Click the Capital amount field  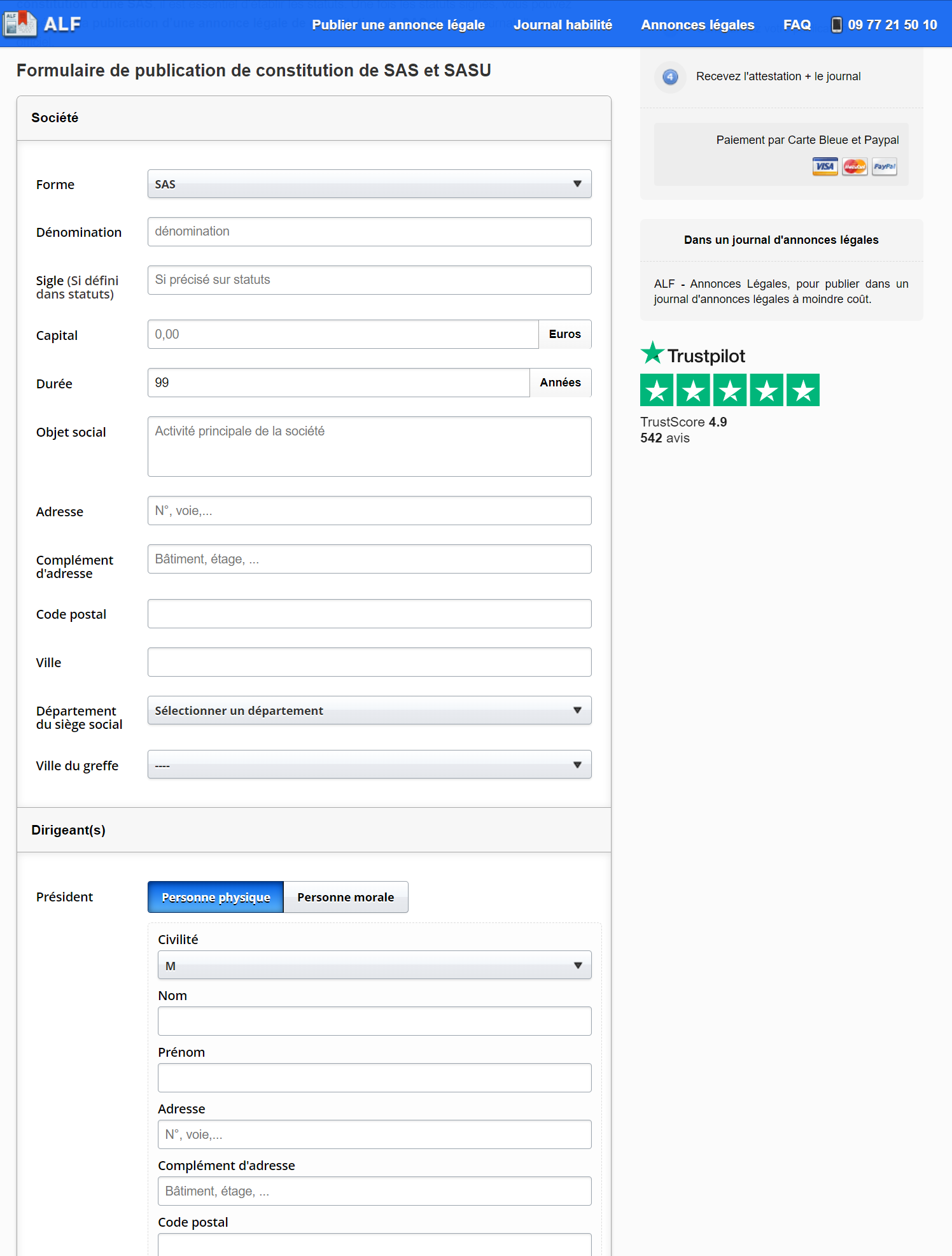point(343,334)
